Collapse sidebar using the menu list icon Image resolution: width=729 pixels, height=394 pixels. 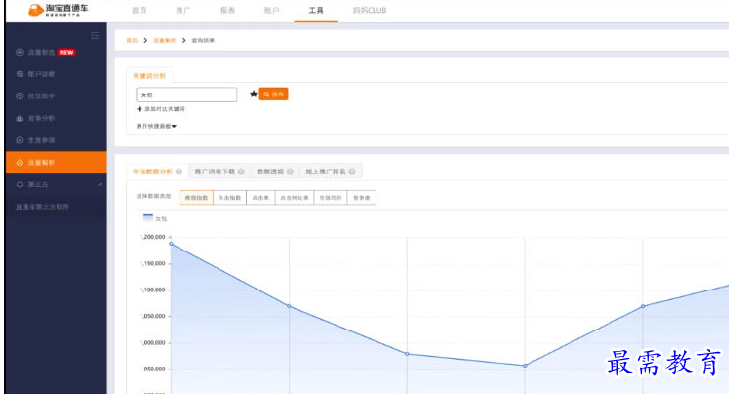pyautogui.click(x=95, y=35)
